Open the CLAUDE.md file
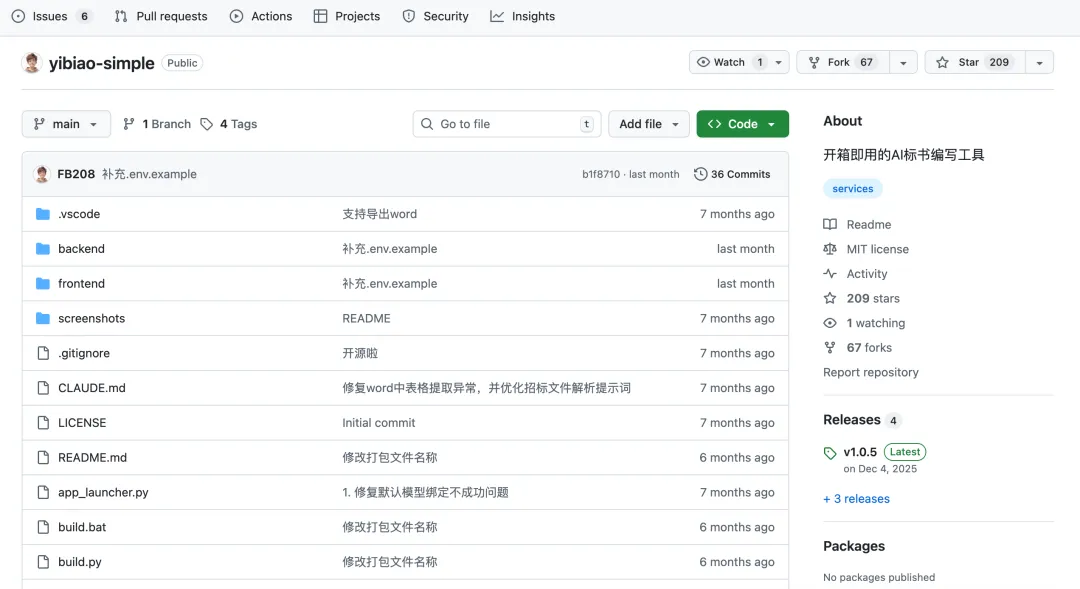Viewport: 1080px width, 589px height. tap(92, 388)
